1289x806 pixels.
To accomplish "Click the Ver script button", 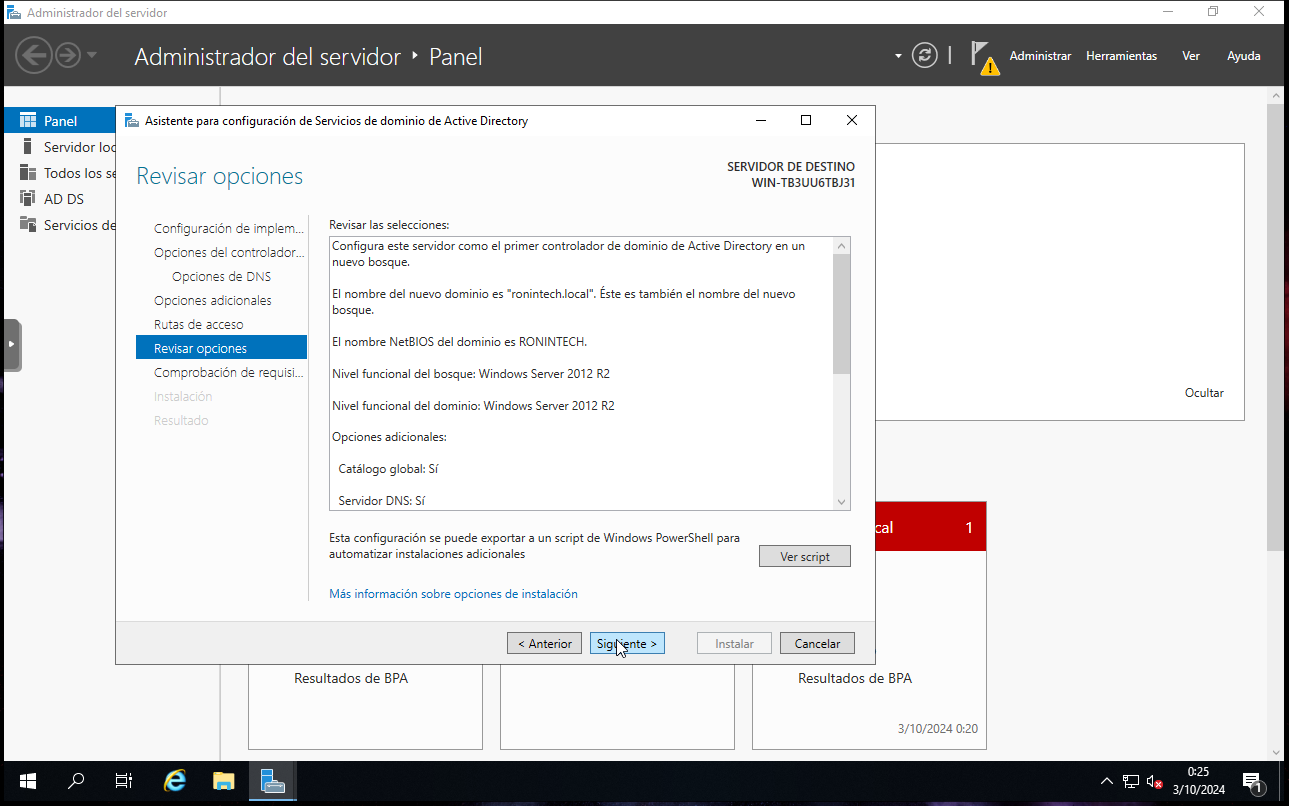I will point(804,556).
